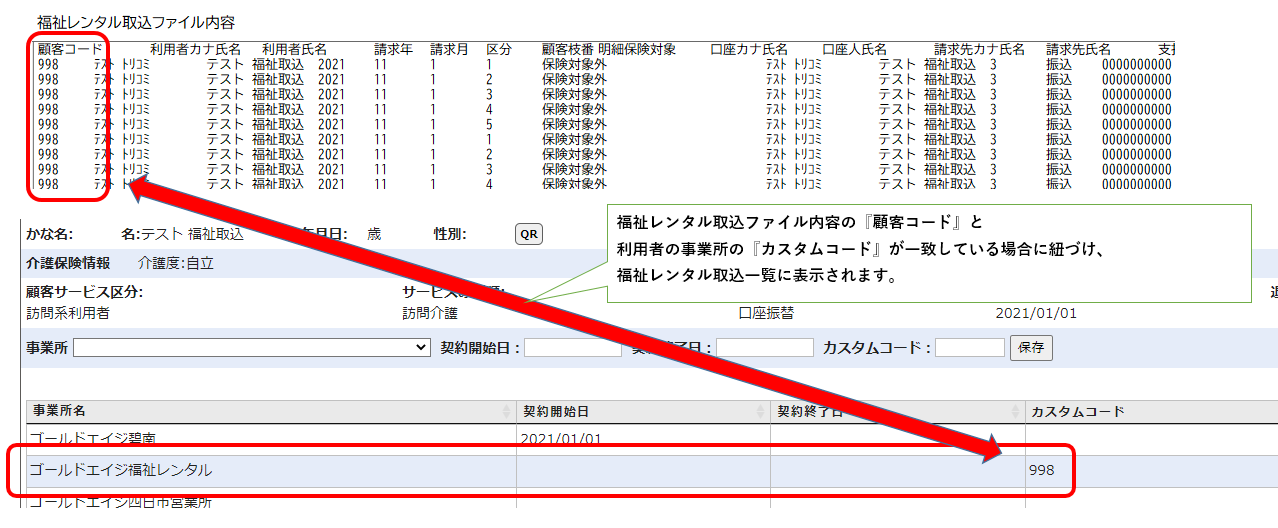Screen dimensions: 1278x528
Task: Click the カスタムコード column header
Action: [x=1078, y=412]
